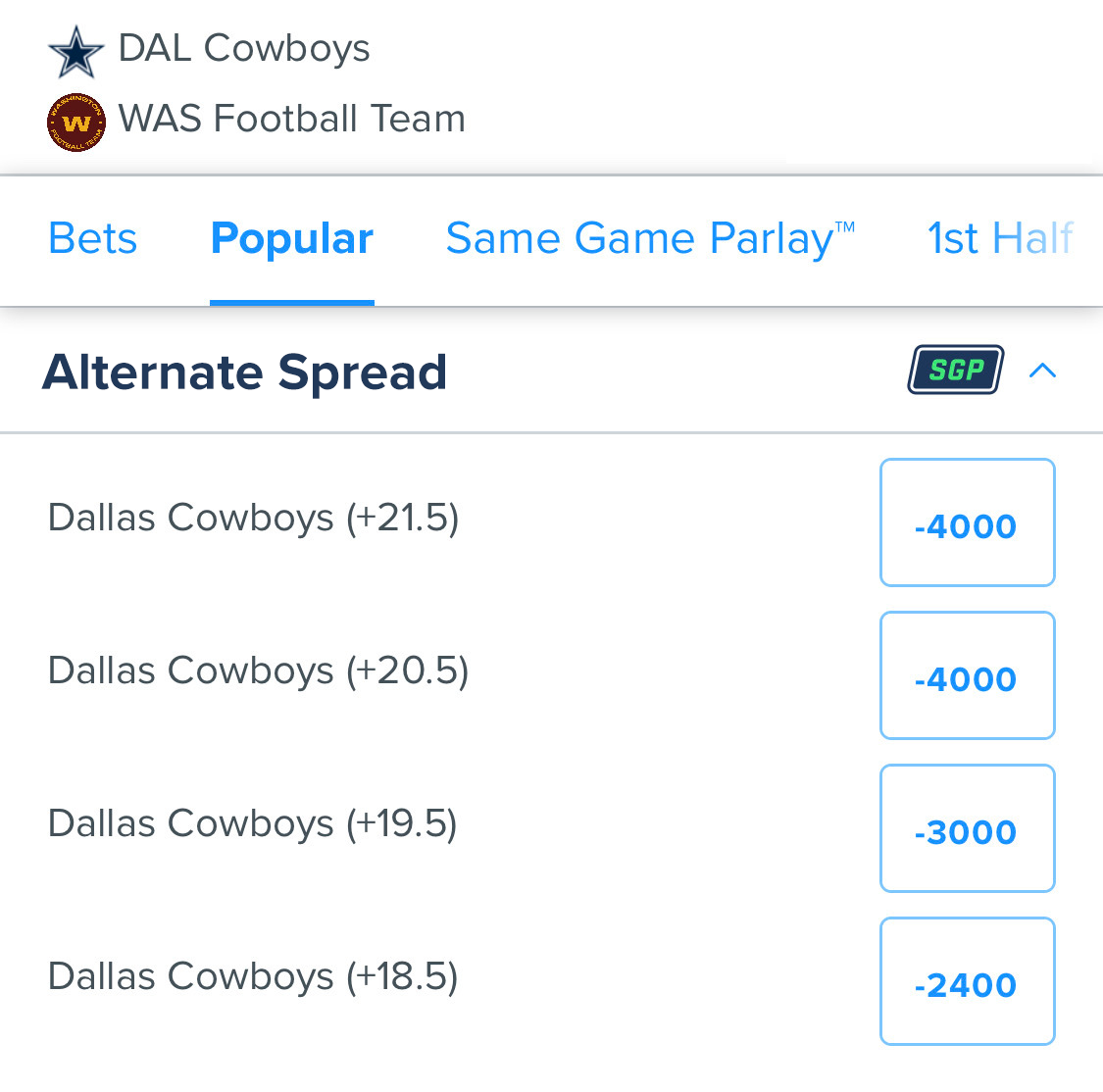Click -2400 odds for Cowboys +18.5
This screenshot has height=1092, width=1103.
coord(967,981)
